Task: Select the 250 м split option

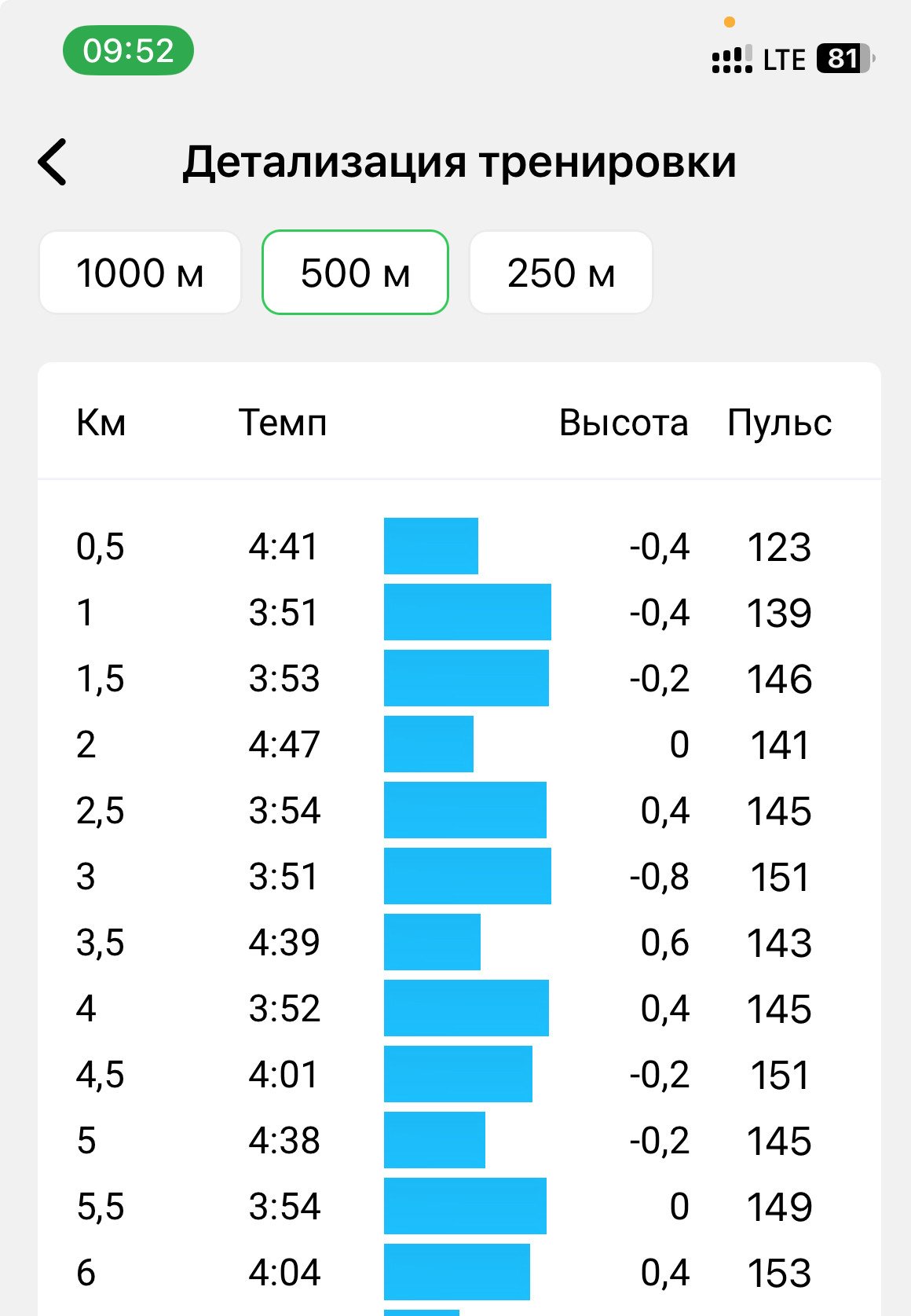Action: click(561, 273)
